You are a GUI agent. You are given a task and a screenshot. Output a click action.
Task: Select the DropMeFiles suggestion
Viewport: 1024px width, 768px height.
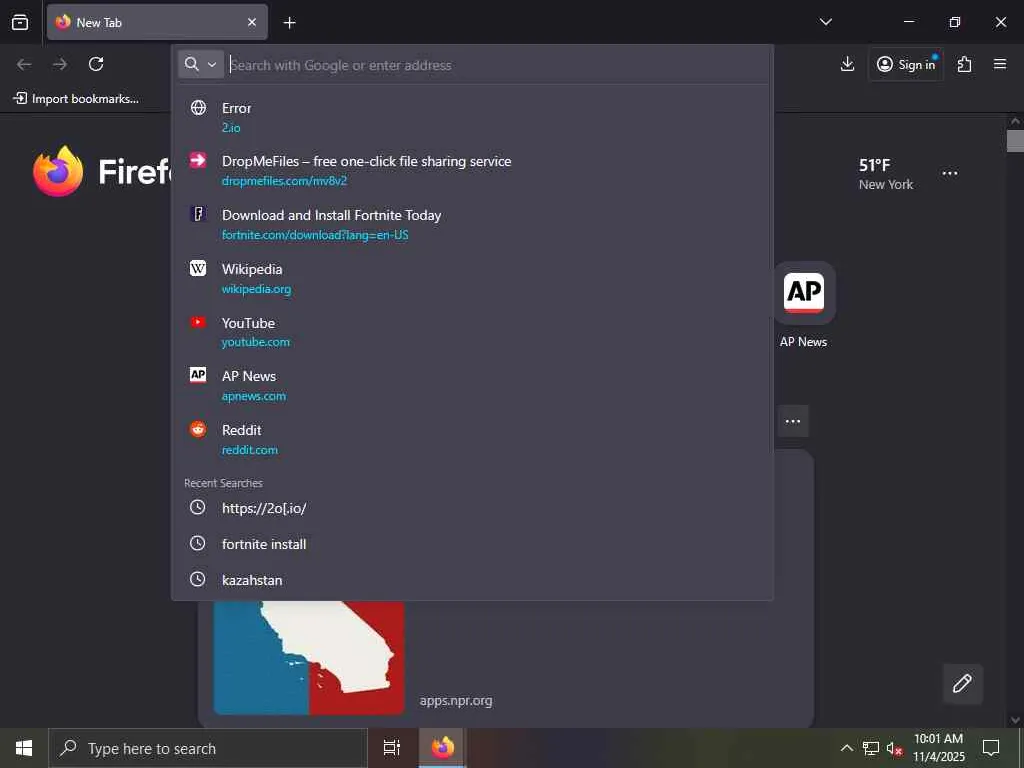(x=472, y=170)
